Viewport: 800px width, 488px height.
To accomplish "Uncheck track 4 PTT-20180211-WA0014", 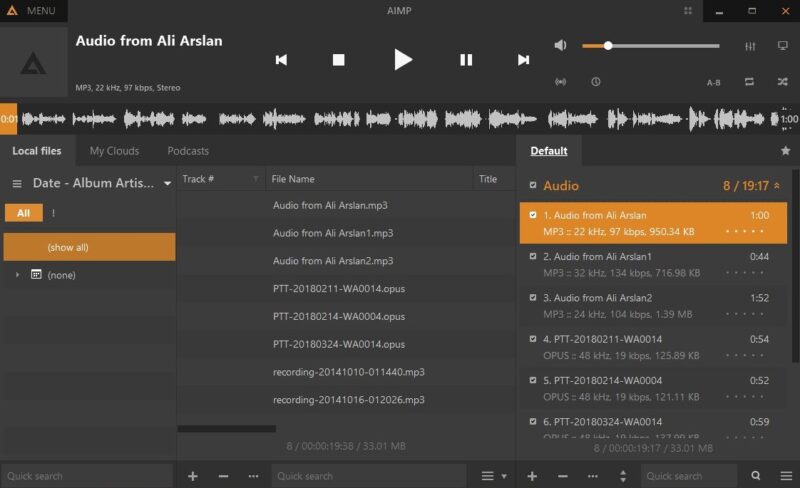I will click(x=533, y=339).
